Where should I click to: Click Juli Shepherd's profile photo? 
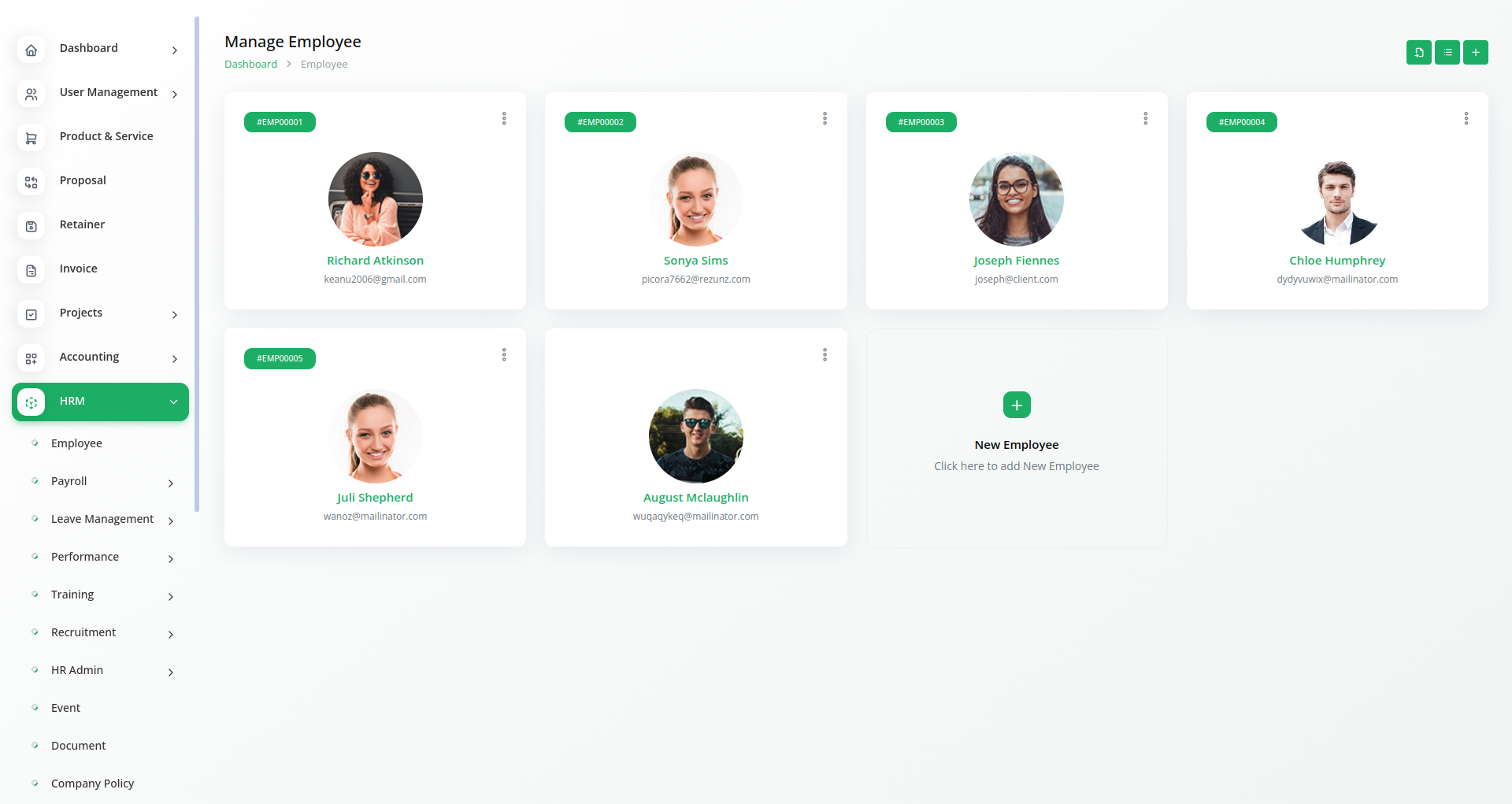[x=375, y=436]
